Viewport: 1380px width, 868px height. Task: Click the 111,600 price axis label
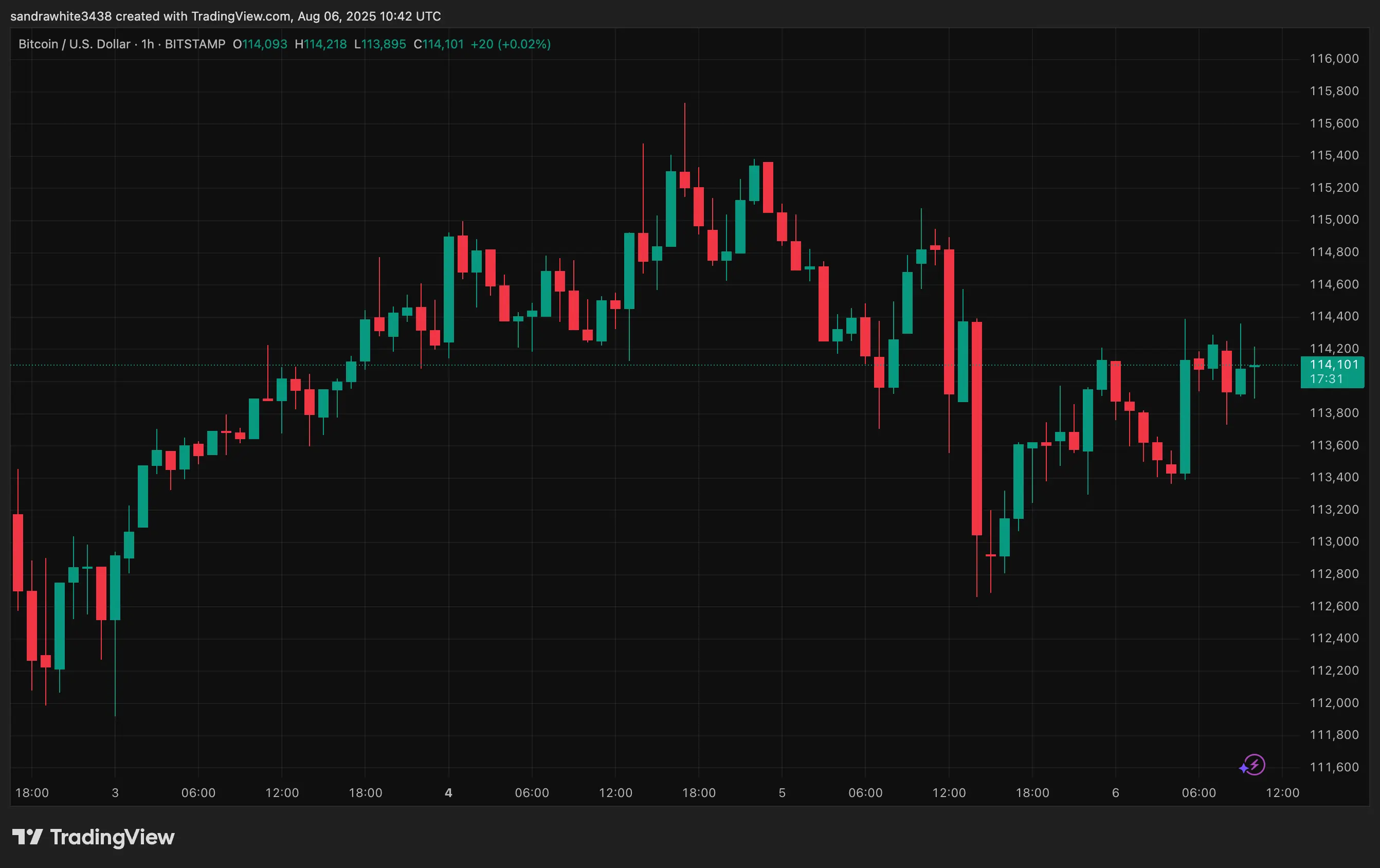[1334, 767]
